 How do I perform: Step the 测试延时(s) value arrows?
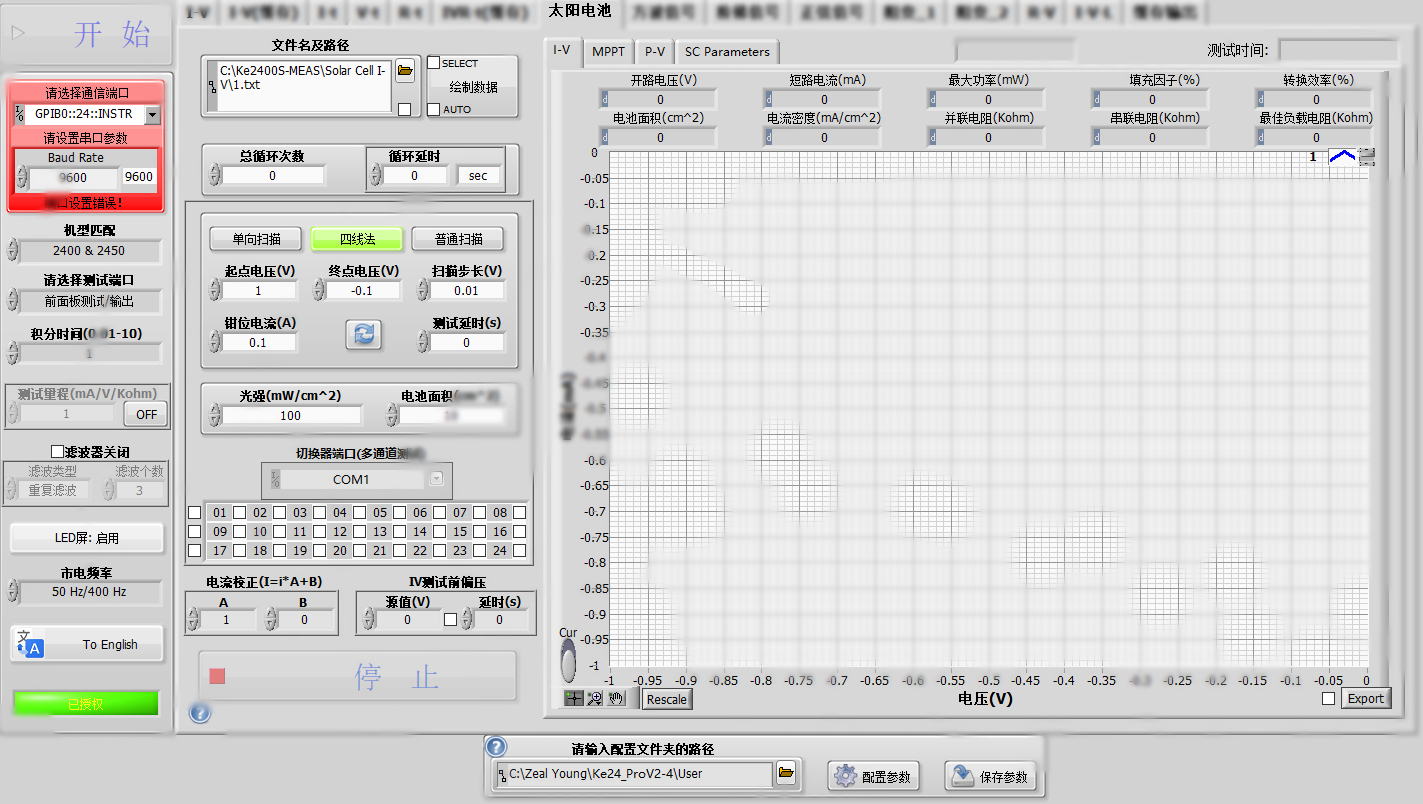click(424, 343)
